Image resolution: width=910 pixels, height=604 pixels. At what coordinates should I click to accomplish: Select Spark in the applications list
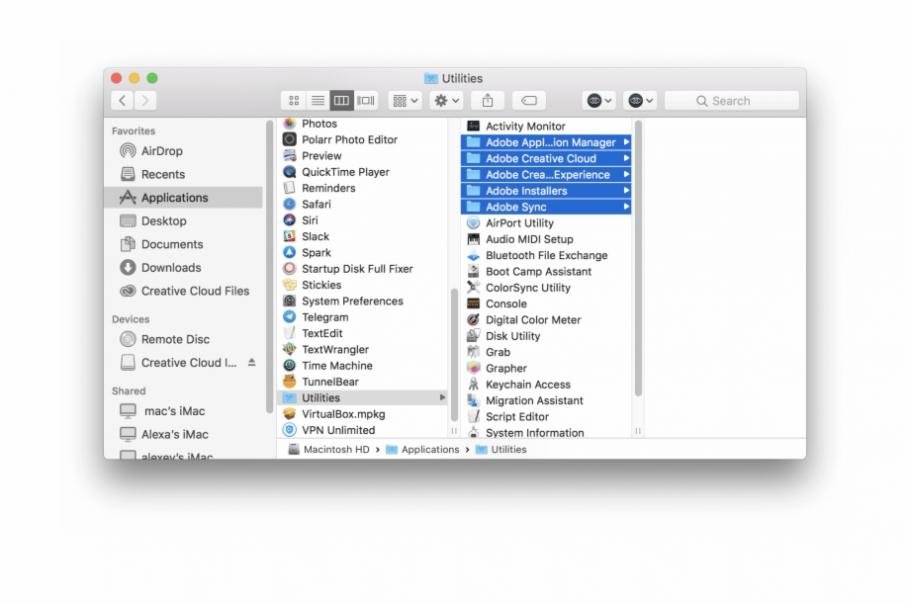click(x=364, y=253)
